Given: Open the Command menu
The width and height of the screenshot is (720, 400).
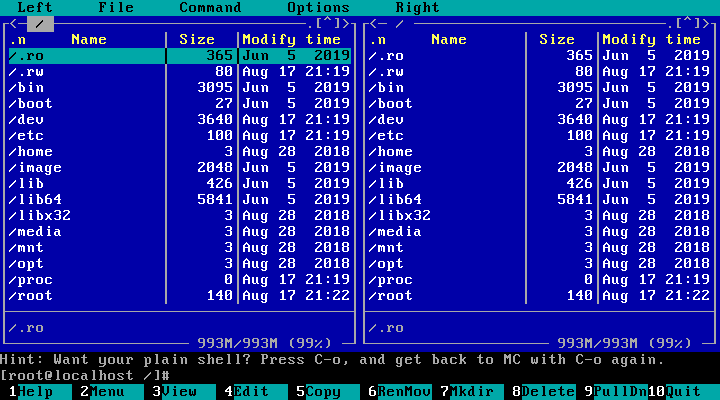Looking at the screenshot, I should 210,7.
